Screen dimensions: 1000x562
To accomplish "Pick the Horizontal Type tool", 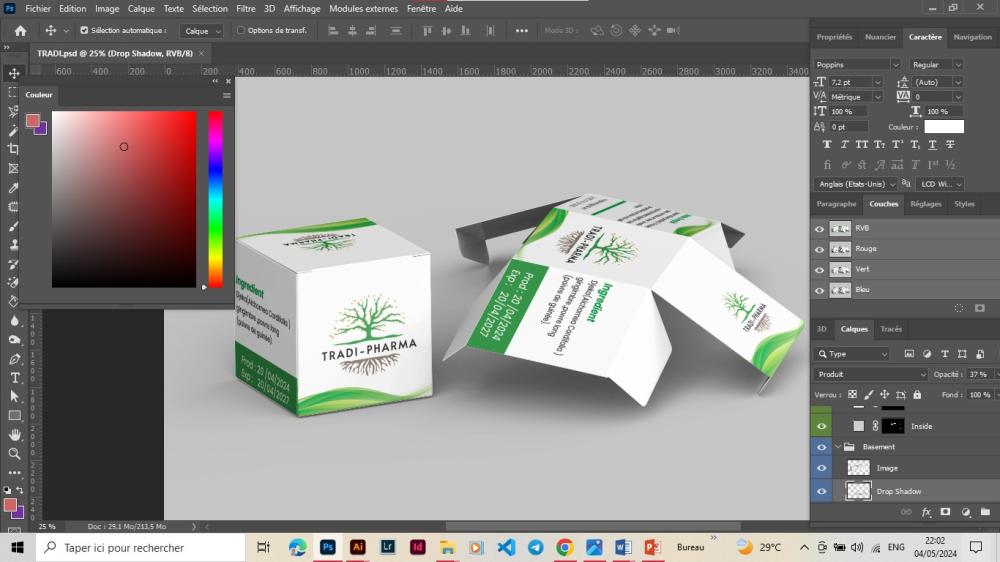I will tap(14, 377).
